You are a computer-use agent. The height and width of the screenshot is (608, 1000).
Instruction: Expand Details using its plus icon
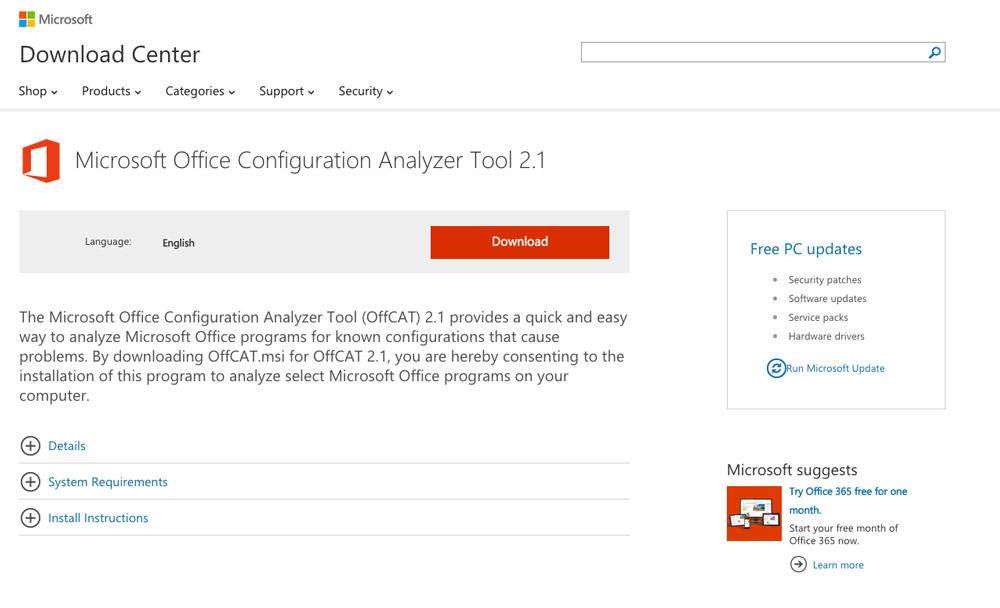30,445
